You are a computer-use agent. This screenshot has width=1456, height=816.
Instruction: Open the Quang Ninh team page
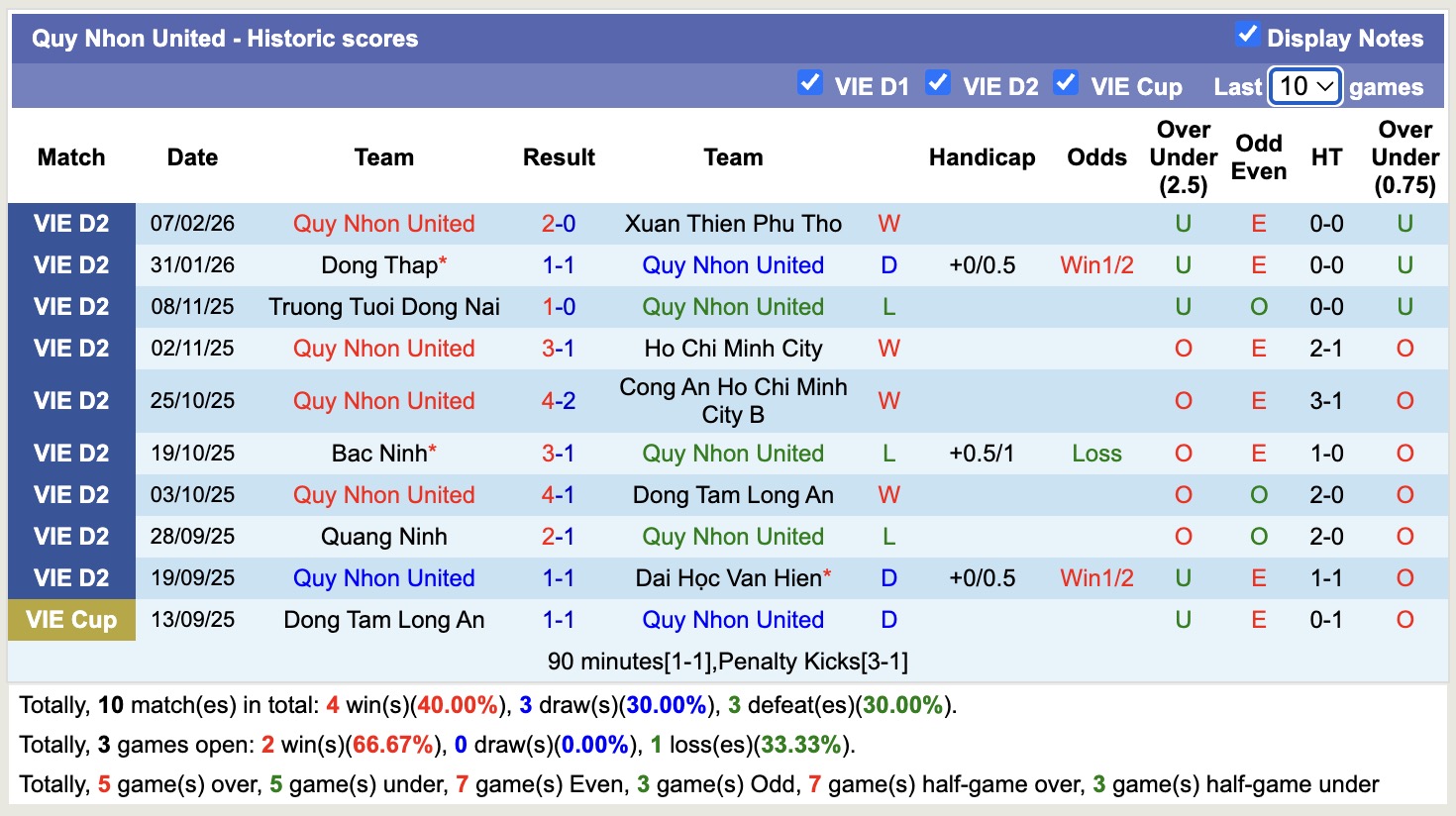383,536
